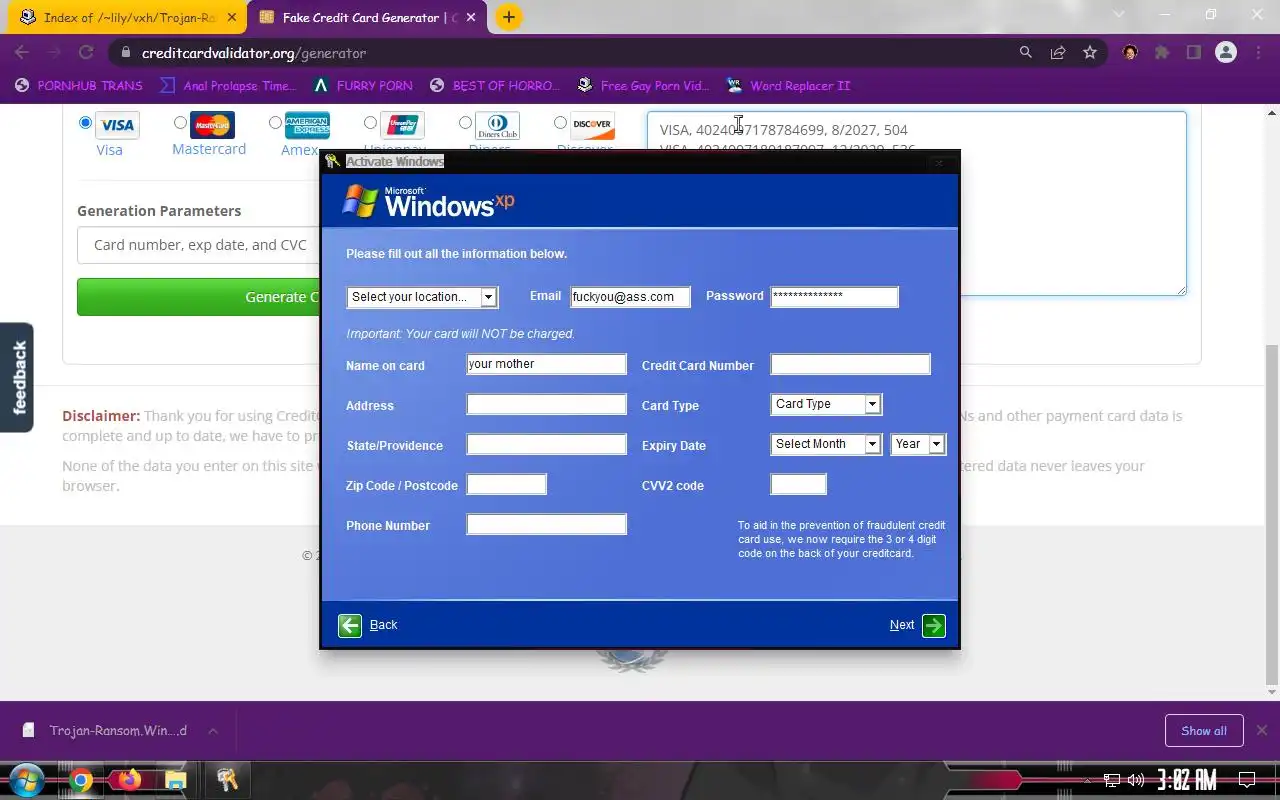
Task: Click the Password field in dialog
Action: click(x=834, y=297)
